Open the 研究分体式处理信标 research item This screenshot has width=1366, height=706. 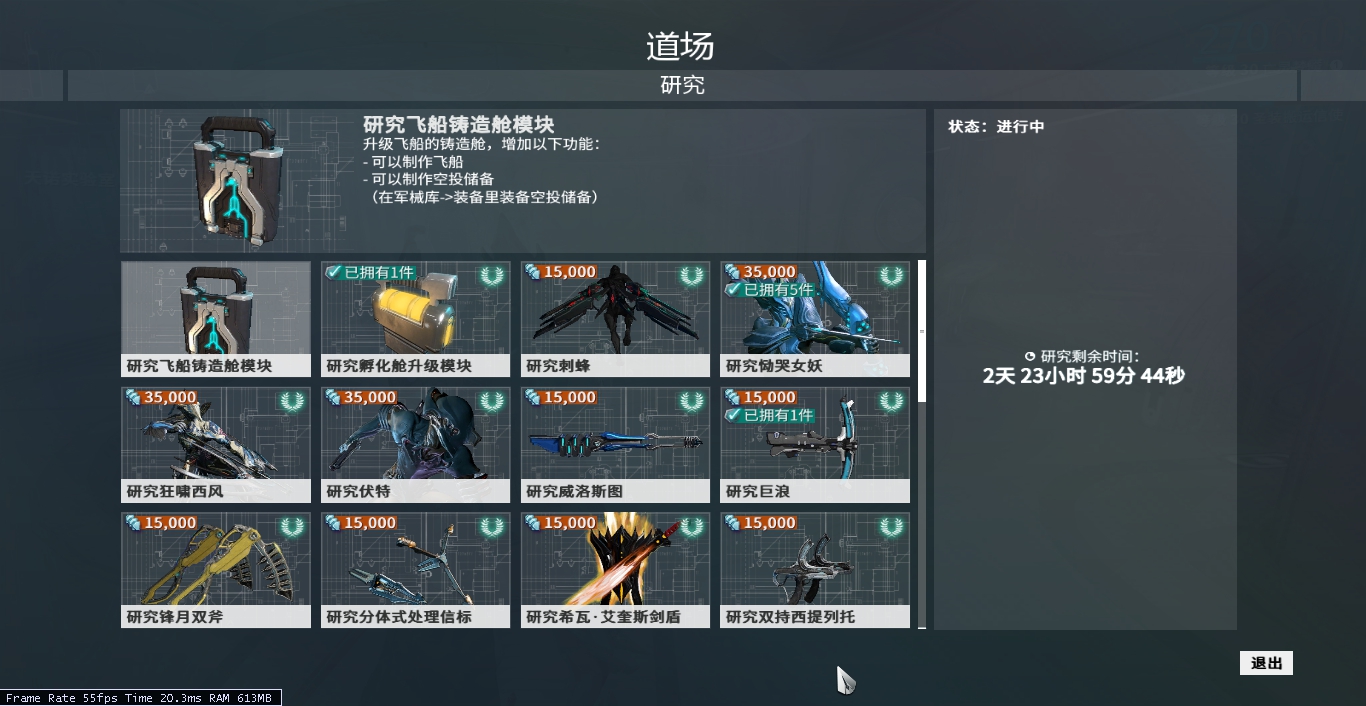(416, 570)
